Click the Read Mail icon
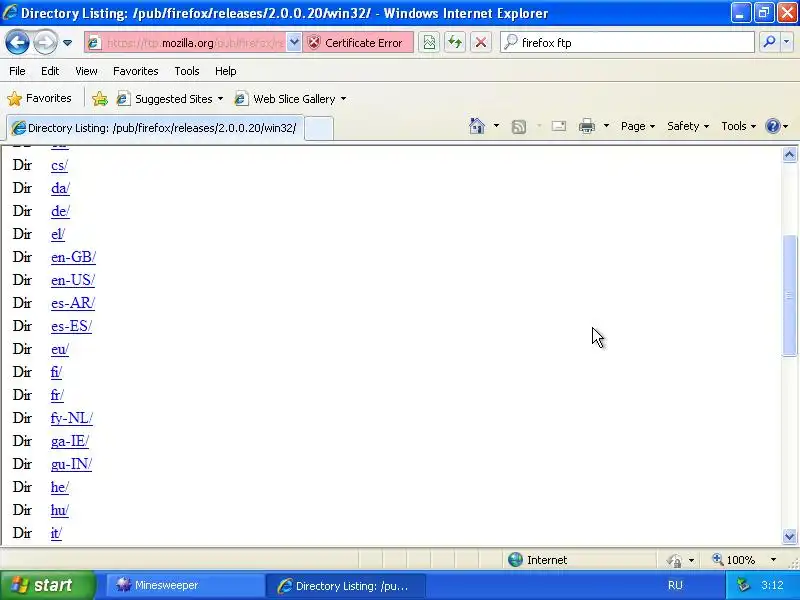Image resolution: width=800 pixels, height=600 pixels. click(559, 126)
